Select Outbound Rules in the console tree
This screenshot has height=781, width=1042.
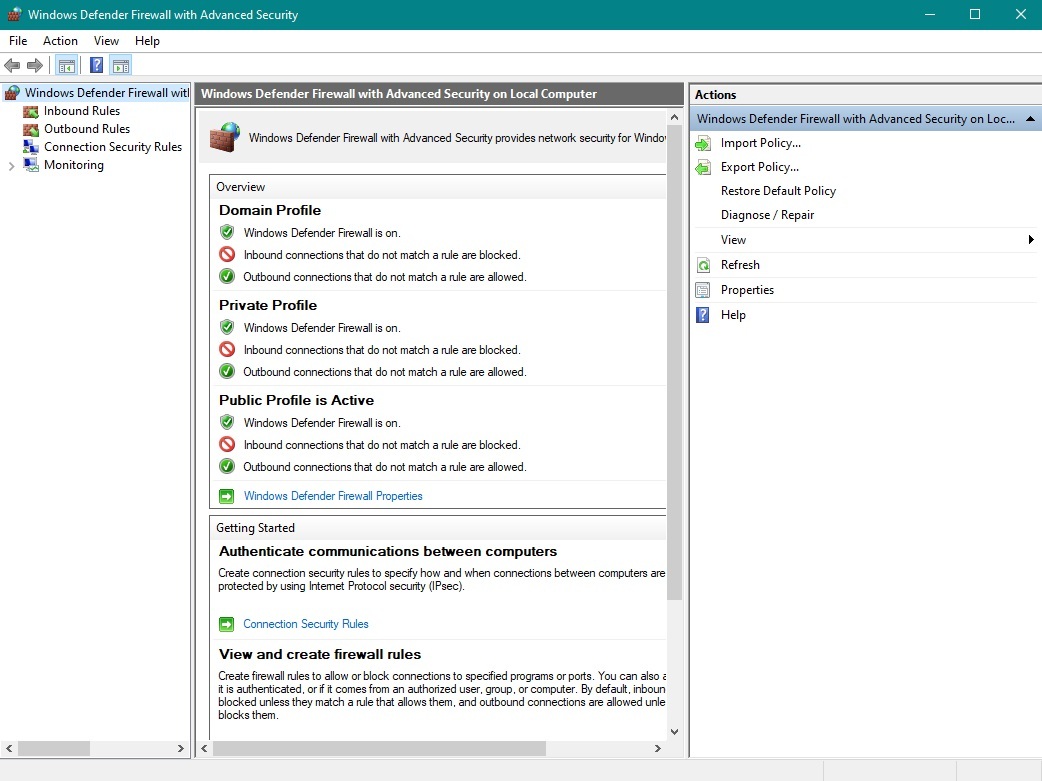[86, 129]
